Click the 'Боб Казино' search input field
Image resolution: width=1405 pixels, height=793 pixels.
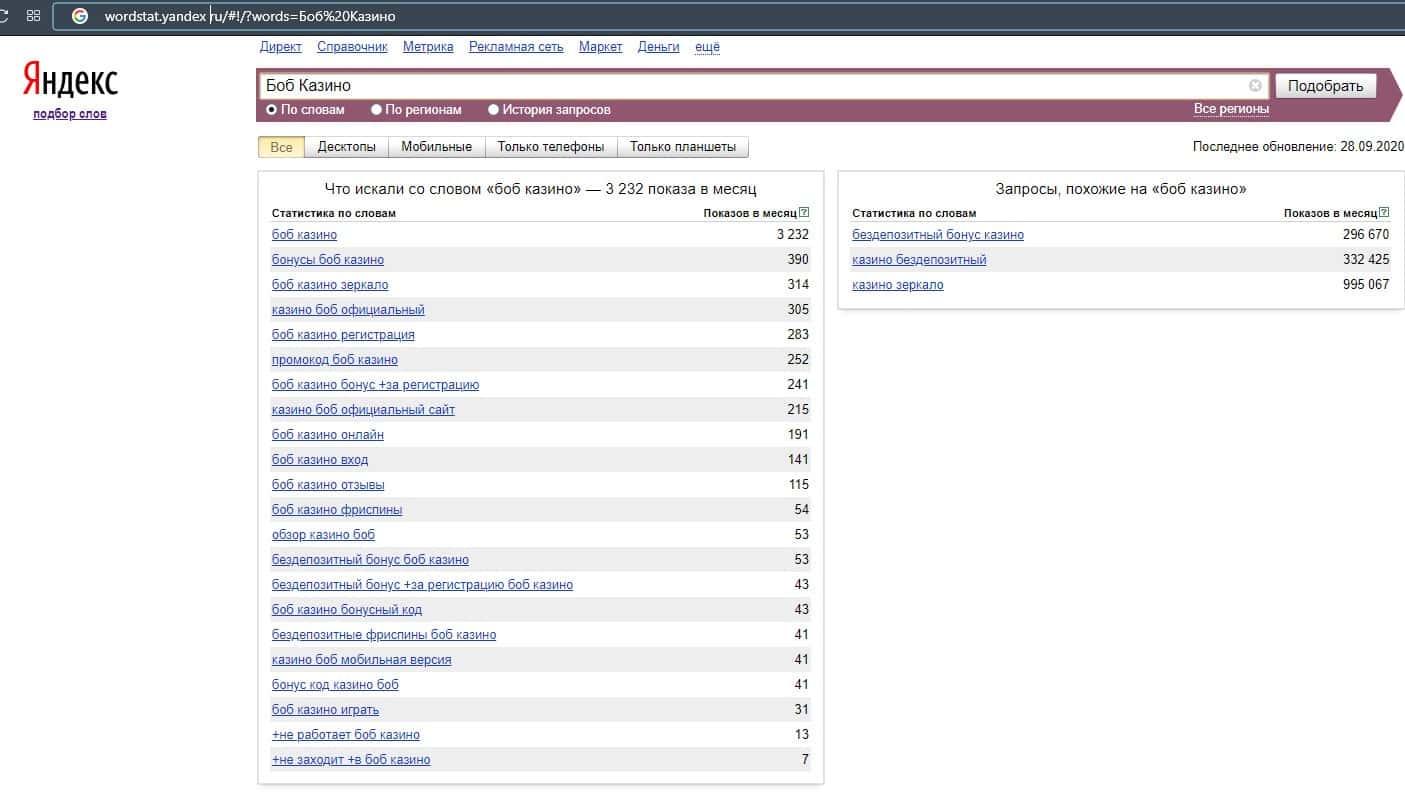(x=750, y=86)
